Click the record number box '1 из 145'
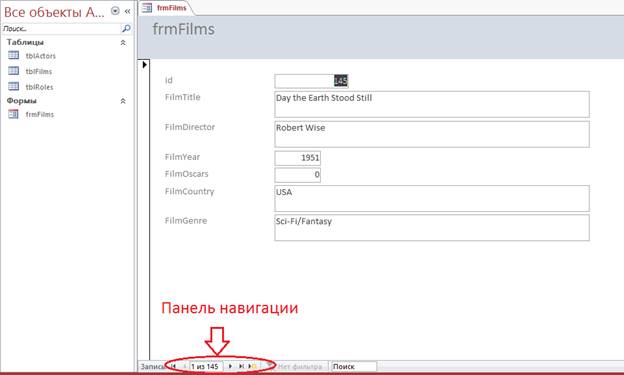Screen dimensions: 624x375 (205, 366)
